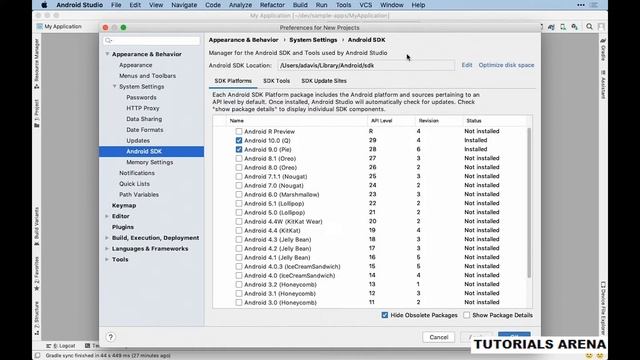
Task: Enable Show Package Details checkbox
Action: pos(467,315)
